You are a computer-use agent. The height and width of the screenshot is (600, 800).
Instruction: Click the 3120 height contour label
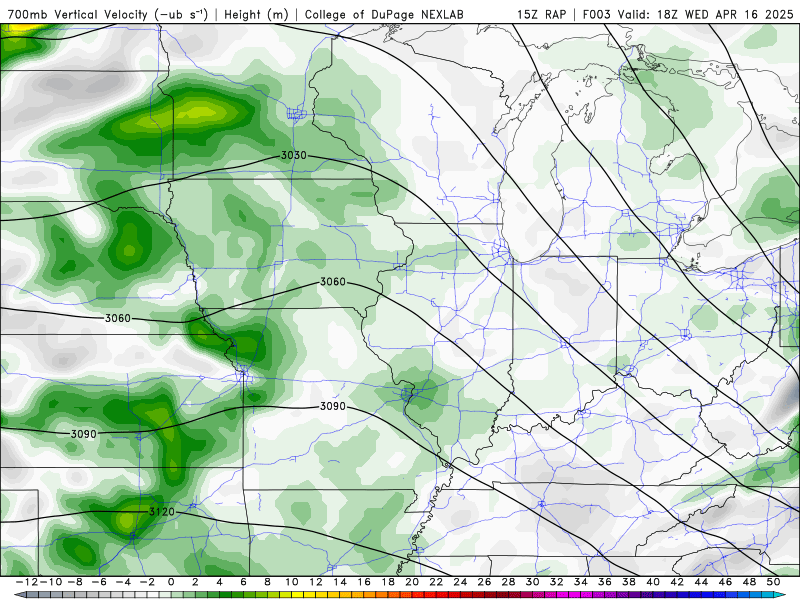pyautogui.click(x=162, y=511)
